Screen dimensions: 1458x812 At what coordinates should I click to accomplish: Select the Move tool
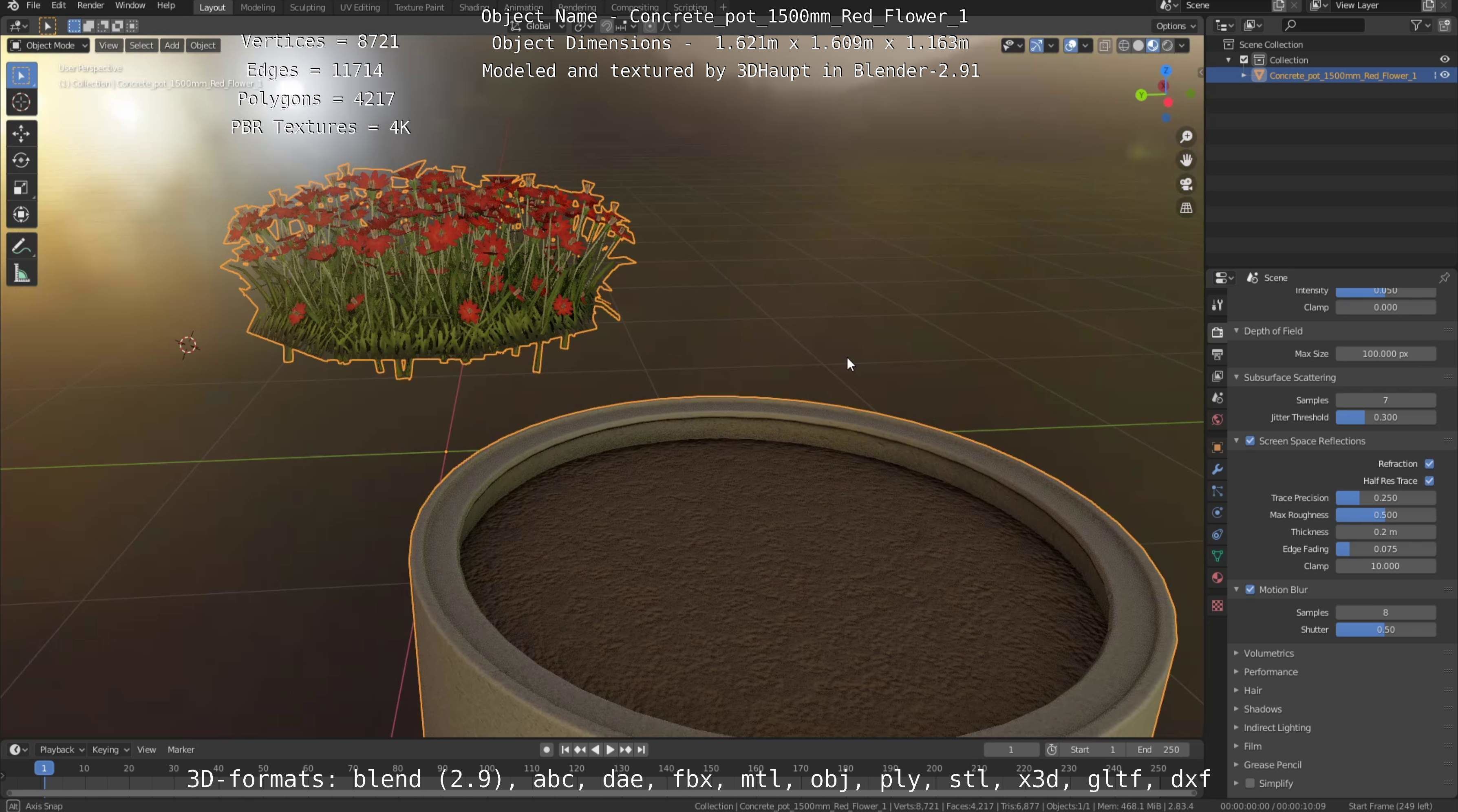pos(22,134)
